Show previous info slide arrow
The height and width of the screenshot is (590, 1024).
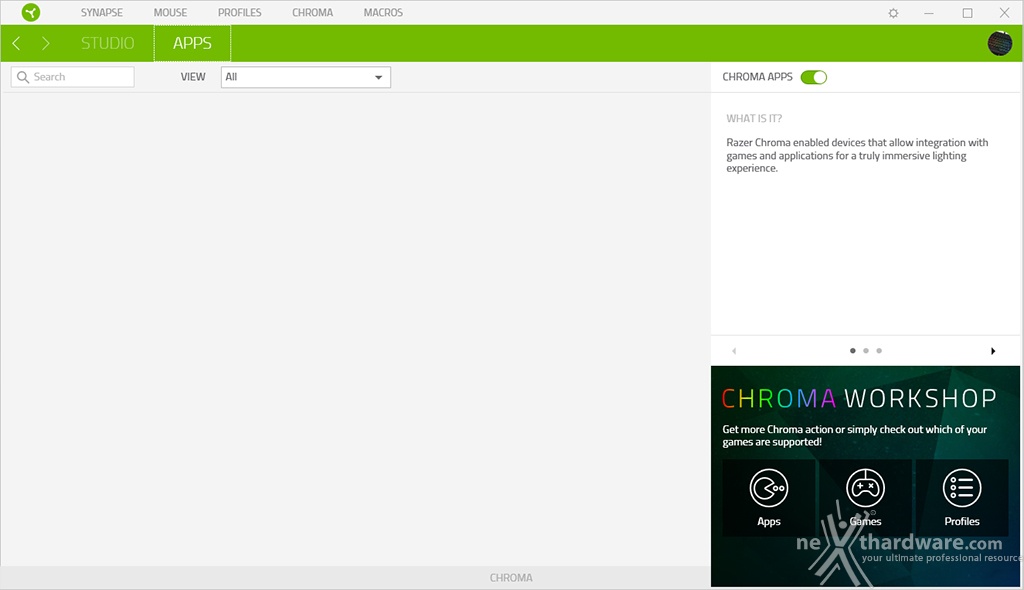click(x=735, y=351)
